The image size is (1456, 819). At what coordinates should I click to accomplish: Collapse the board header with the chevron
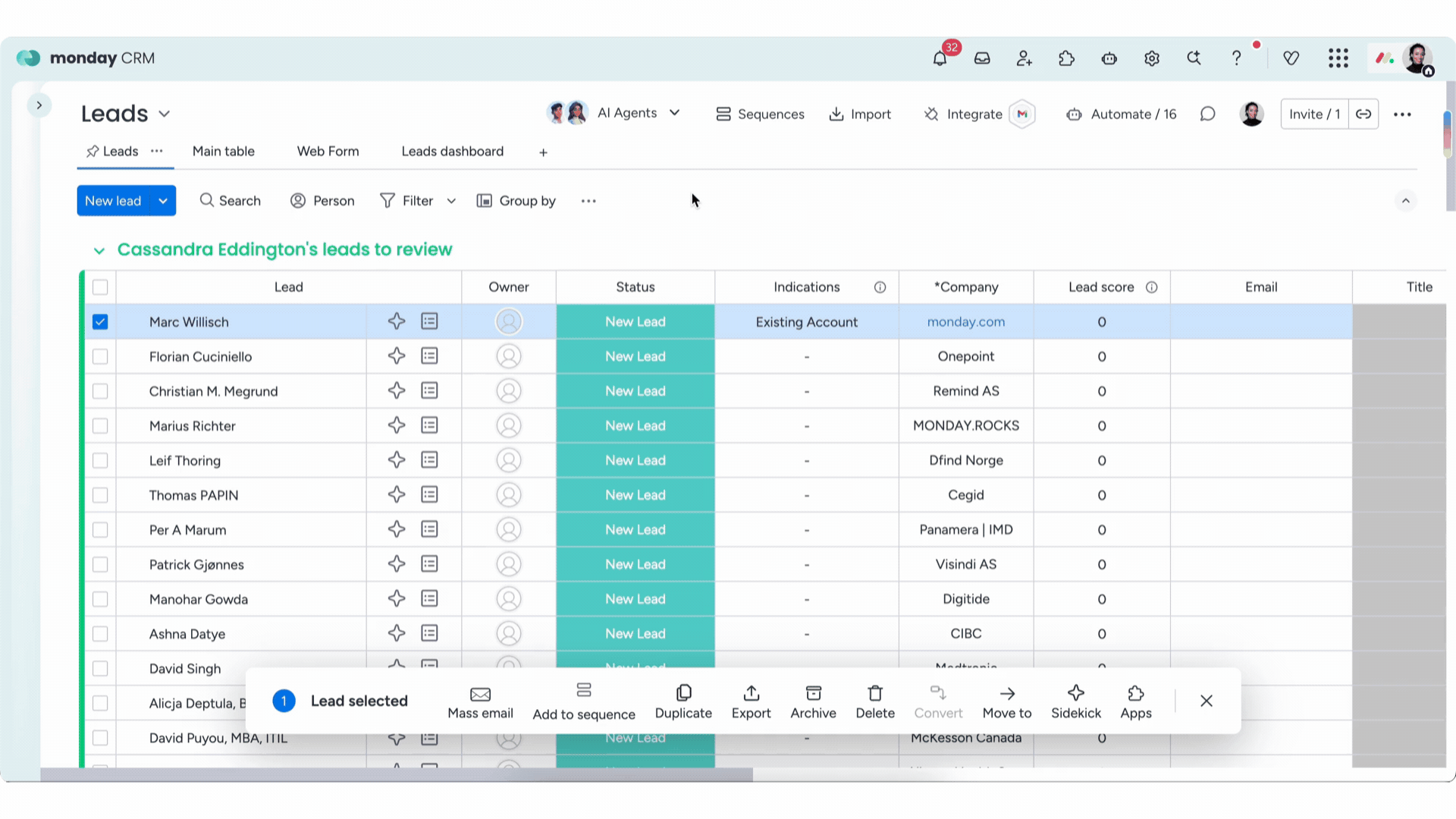pos(1406,201)
